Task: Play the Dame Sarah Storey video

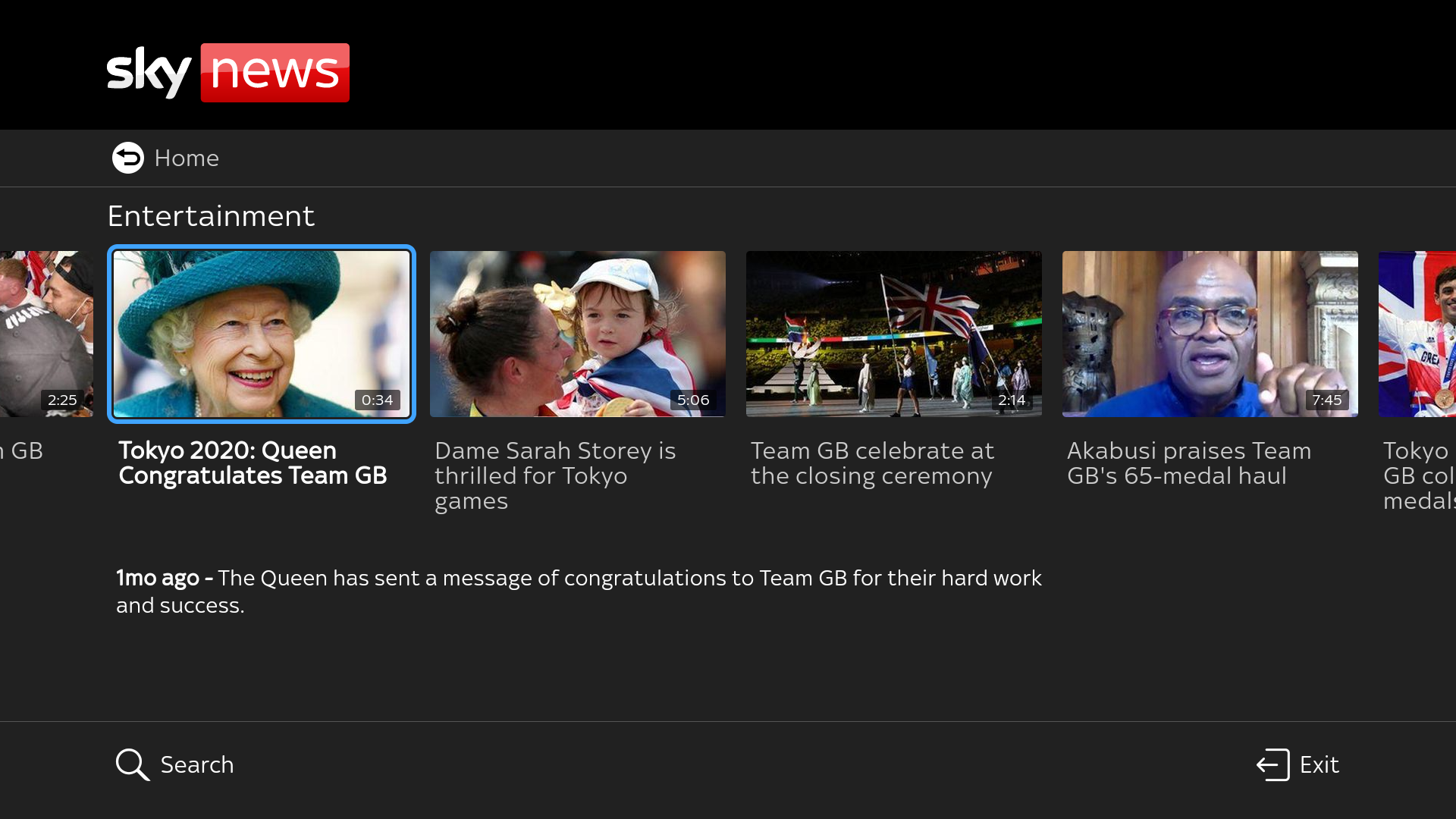Action: (x=577, y=334)
